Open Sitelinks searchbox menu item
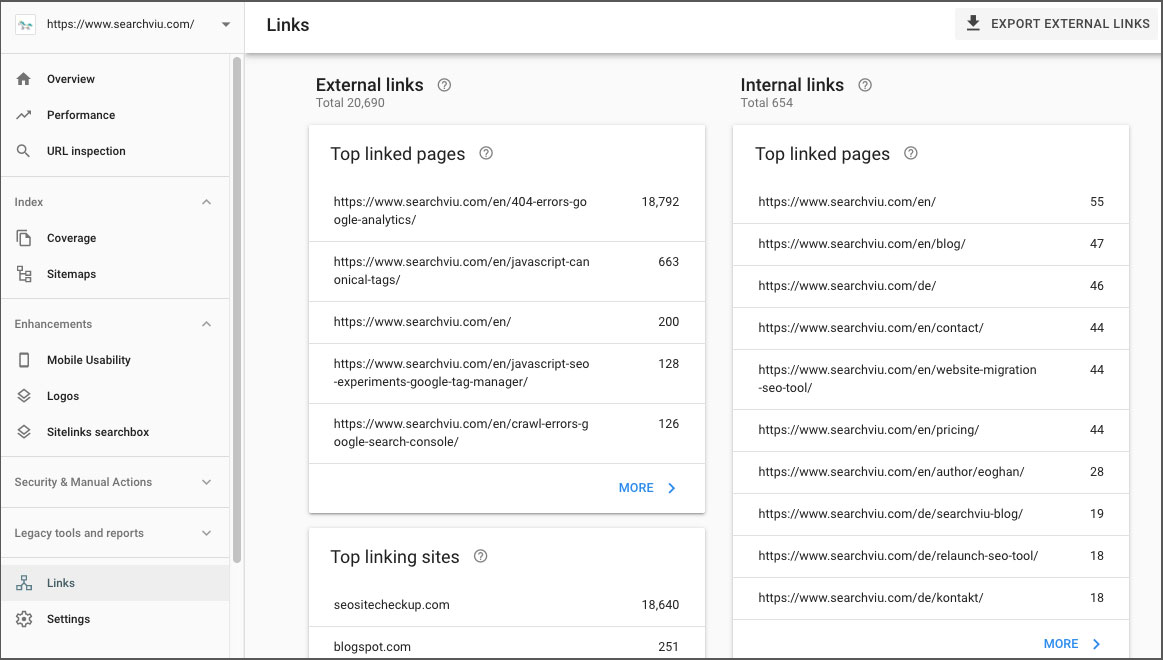The height and width of the screenshot is (660, 1163). tap(97, 432)
